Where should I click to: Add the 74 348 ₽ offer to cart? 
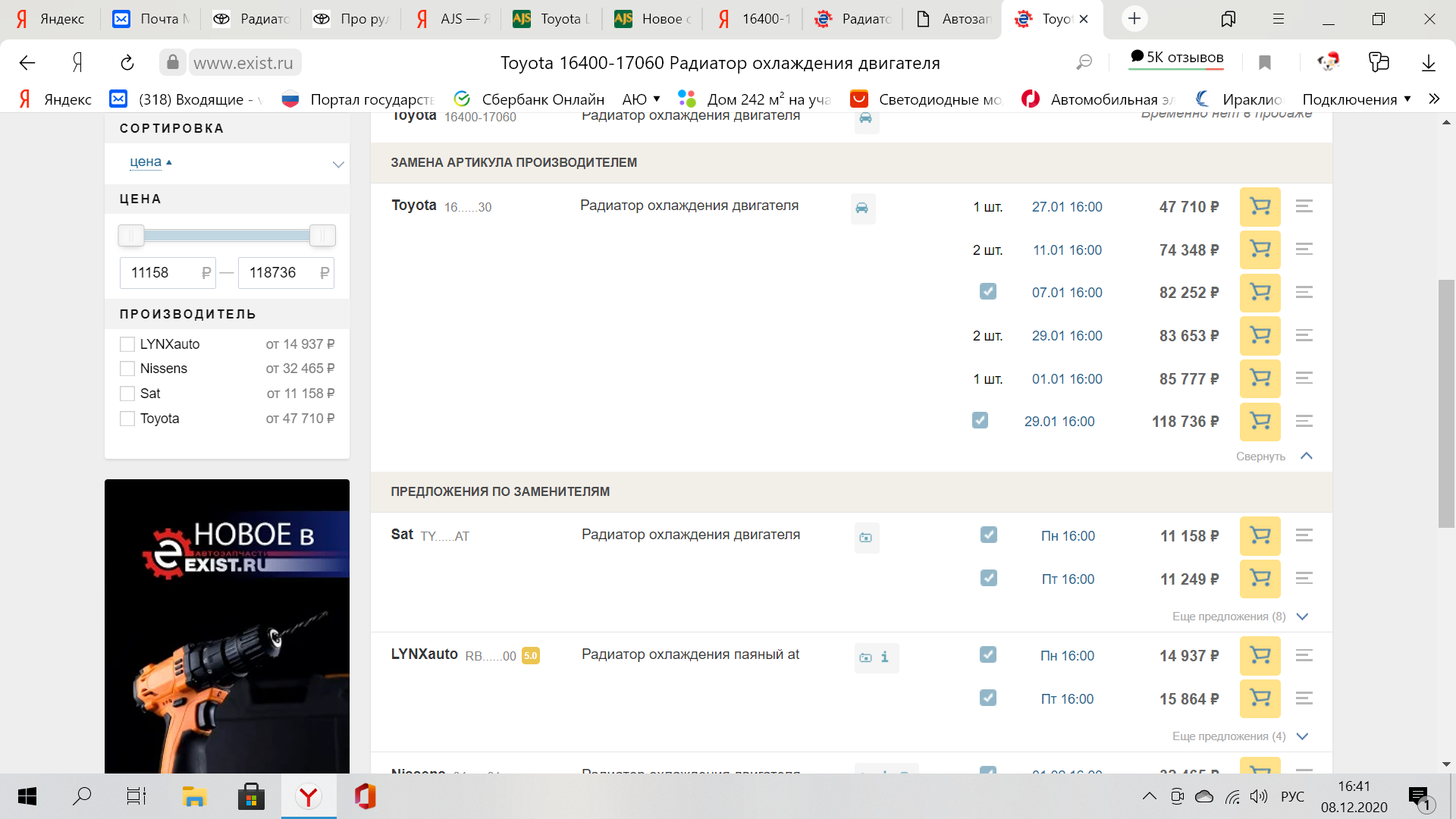(x=1260, y=249)
